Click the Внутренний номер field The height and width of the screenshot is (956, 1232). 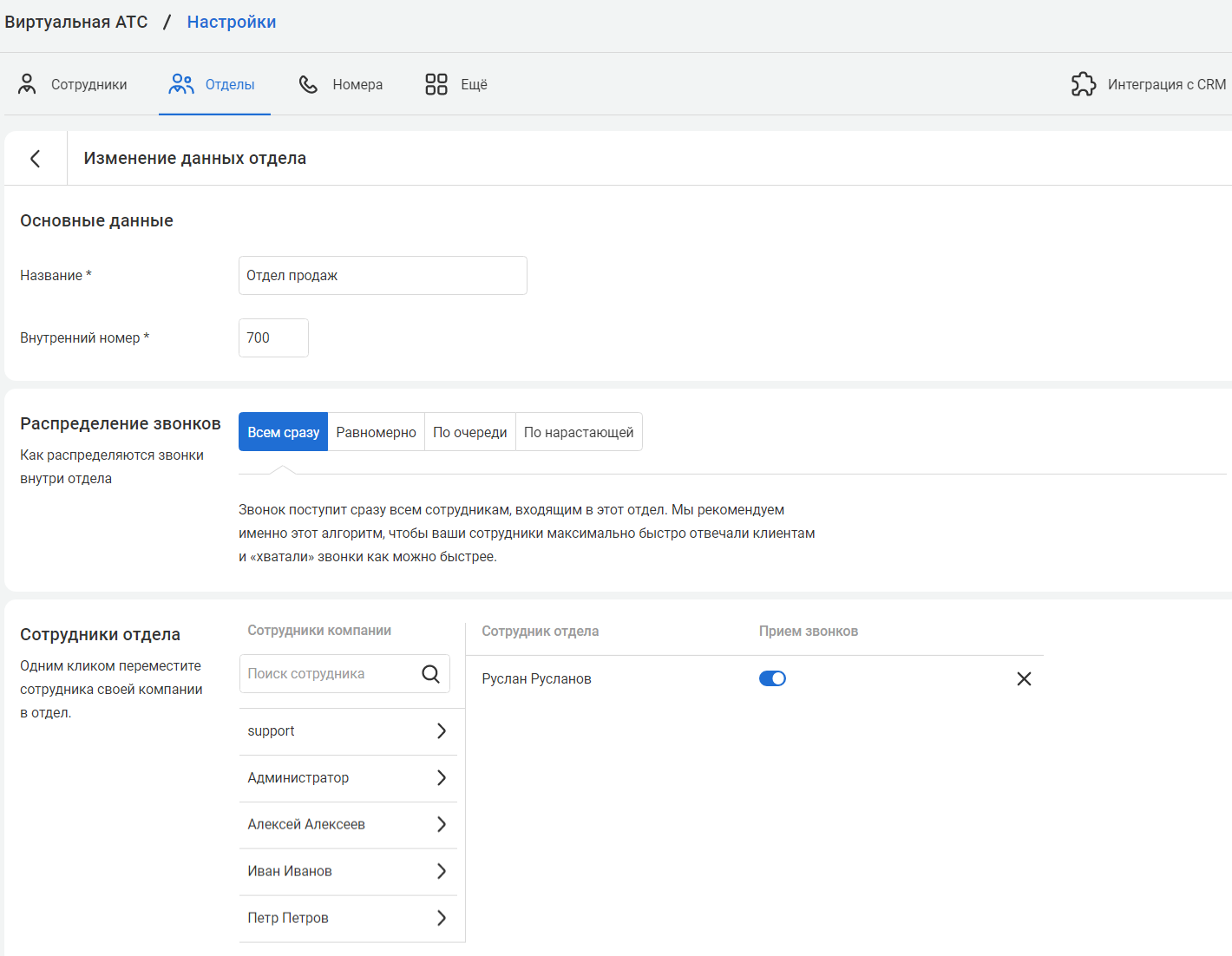coord(273,337)
